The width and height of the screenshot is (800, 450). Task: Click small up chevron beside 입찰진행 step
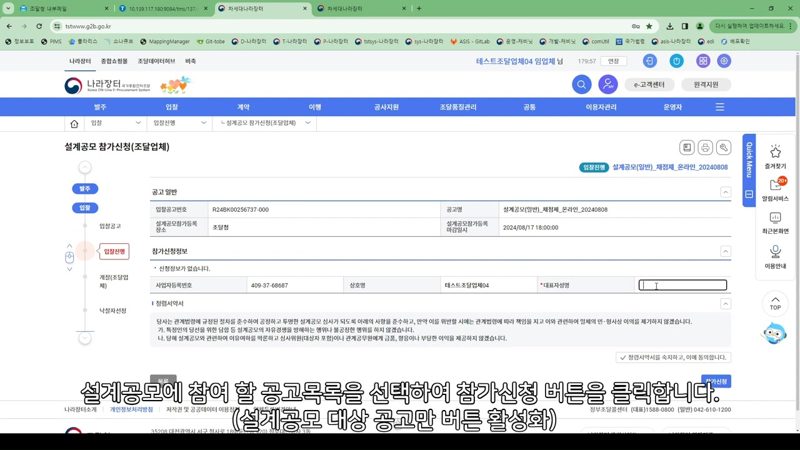[x=69, y=246]
